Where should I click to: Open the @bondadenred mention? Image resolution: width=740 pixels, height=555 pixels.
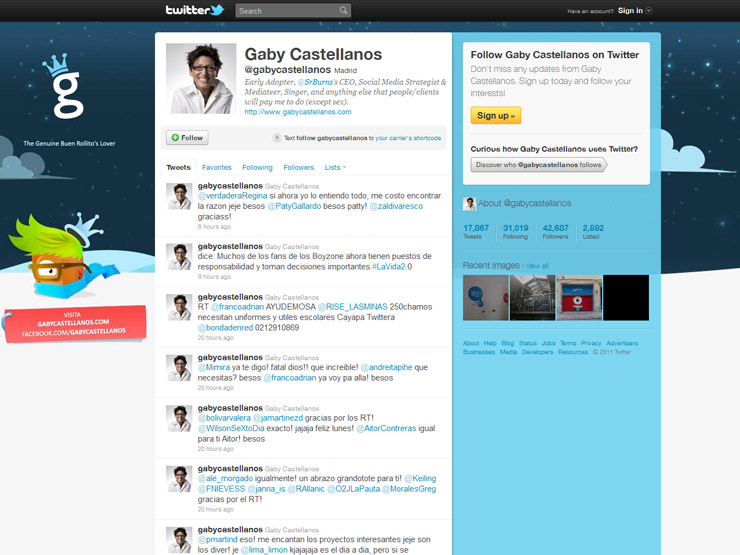[x=225, y=328]
